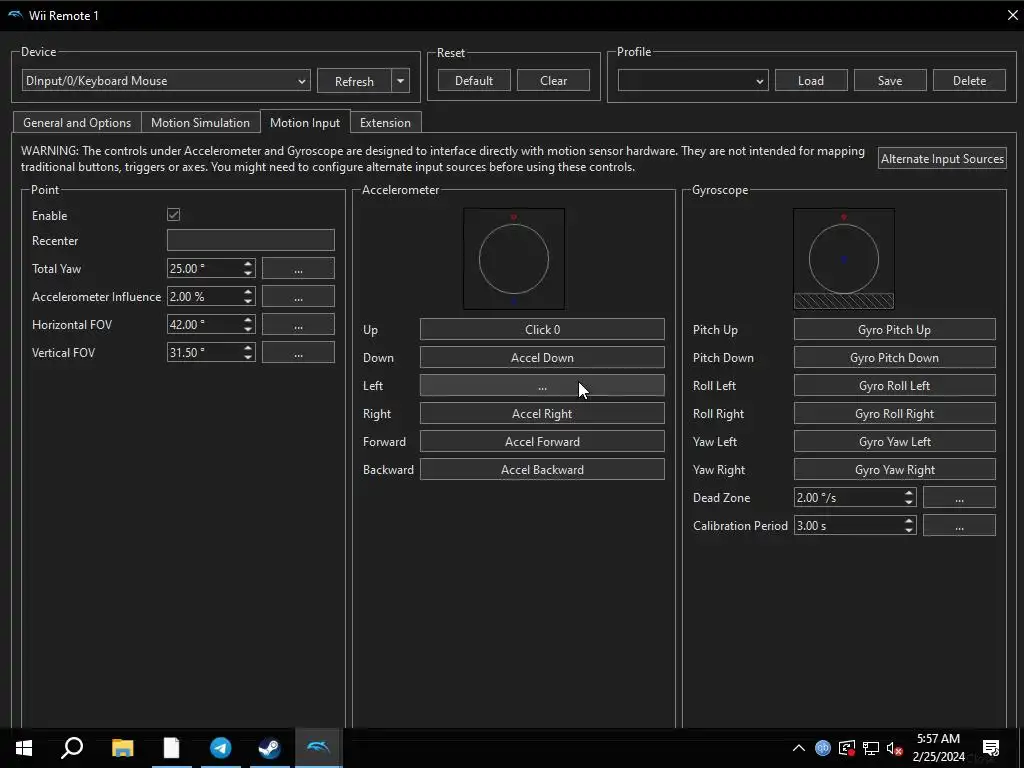Remap the Gyro Pitch Up button
This screenshot has width=1024, height=768.
pyautogui.click(x=895, y=330)
